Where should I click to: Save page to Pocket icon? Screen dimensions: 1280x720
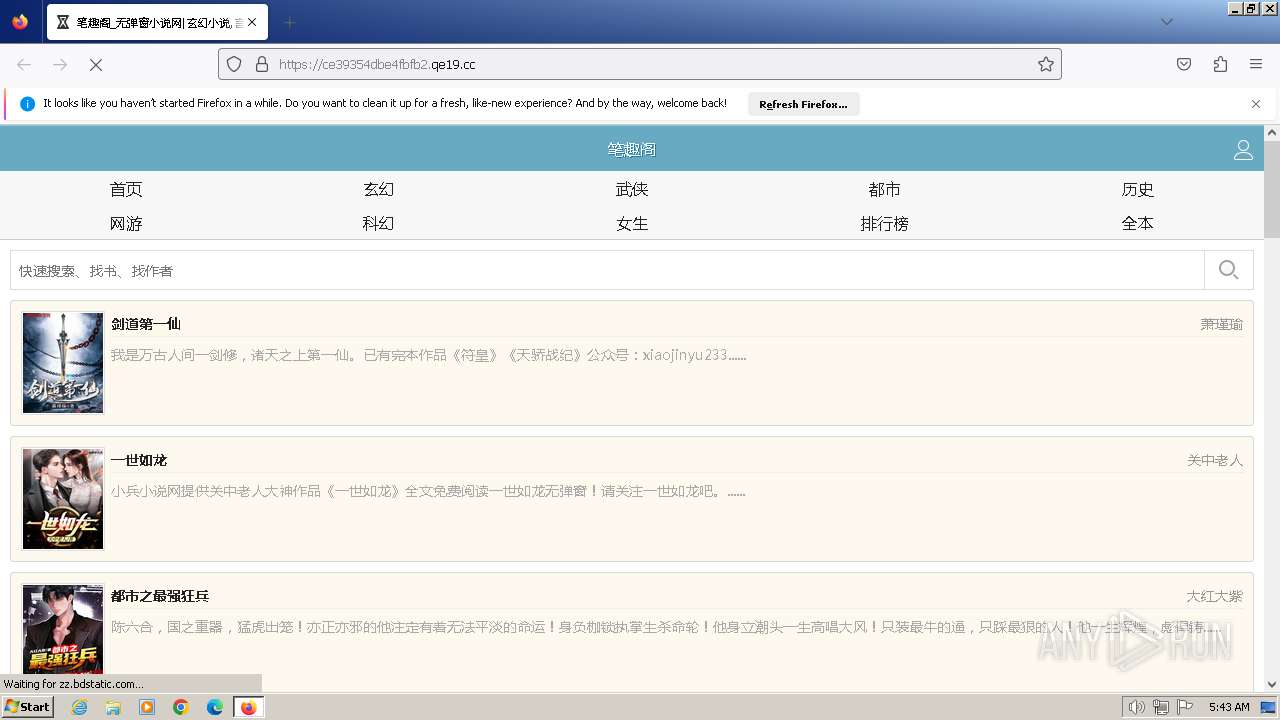pos(1184,64)
